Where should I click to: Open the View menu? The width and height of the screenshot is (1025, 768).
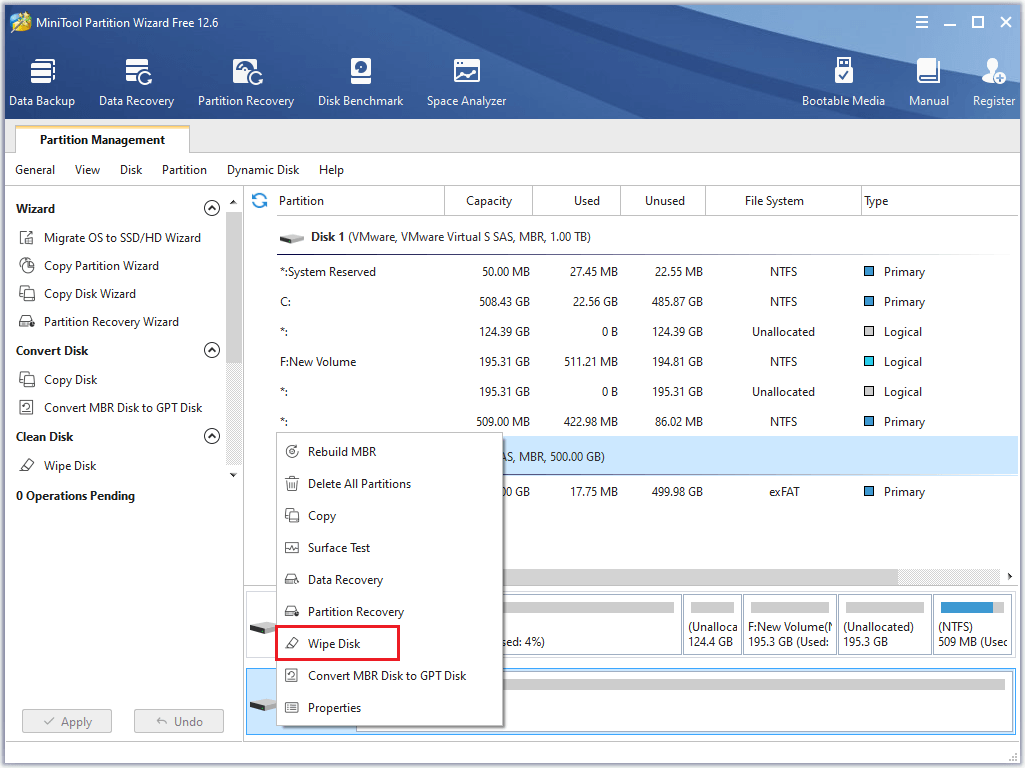(87, 170)
